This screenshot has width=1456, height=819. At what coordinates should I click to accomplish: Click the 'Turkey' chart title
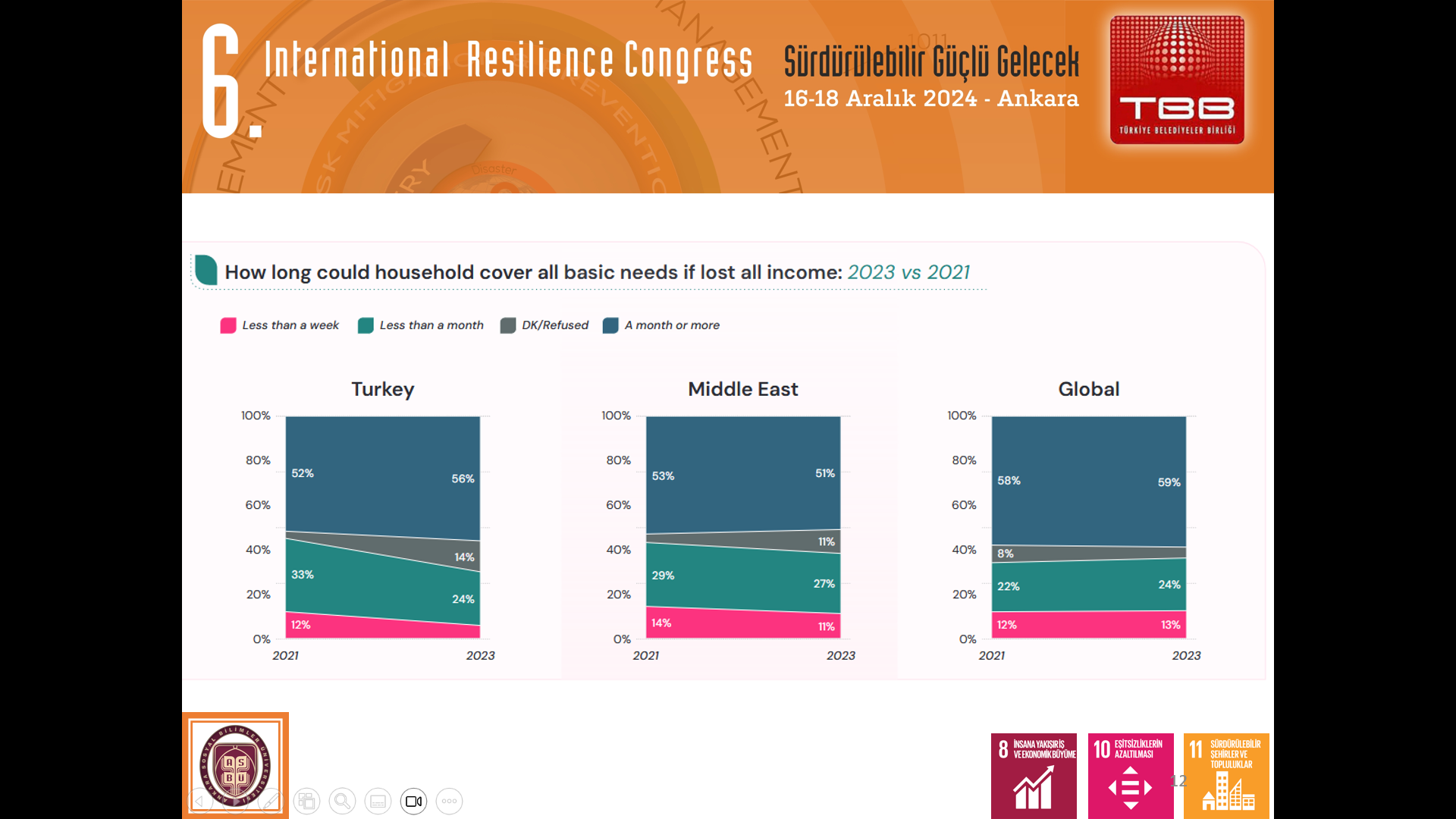[x=383, y=389]
